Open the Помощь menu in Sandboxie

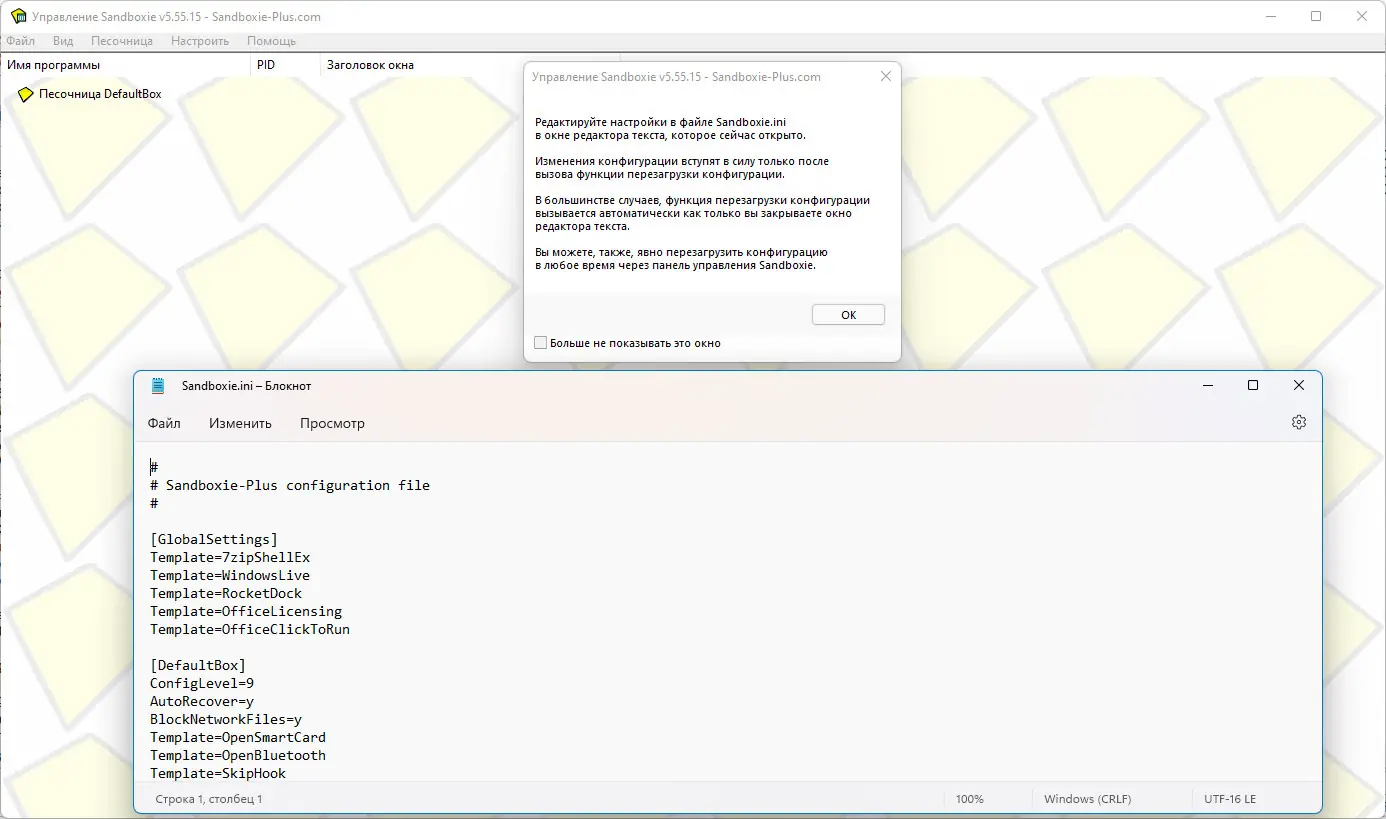click(x=272, y=41)
